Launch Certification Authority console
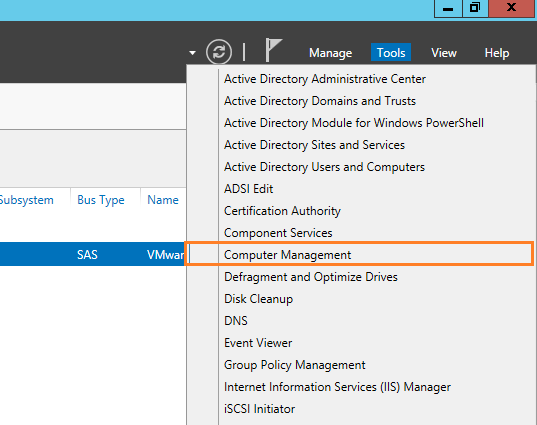 (x=282, y=211)
